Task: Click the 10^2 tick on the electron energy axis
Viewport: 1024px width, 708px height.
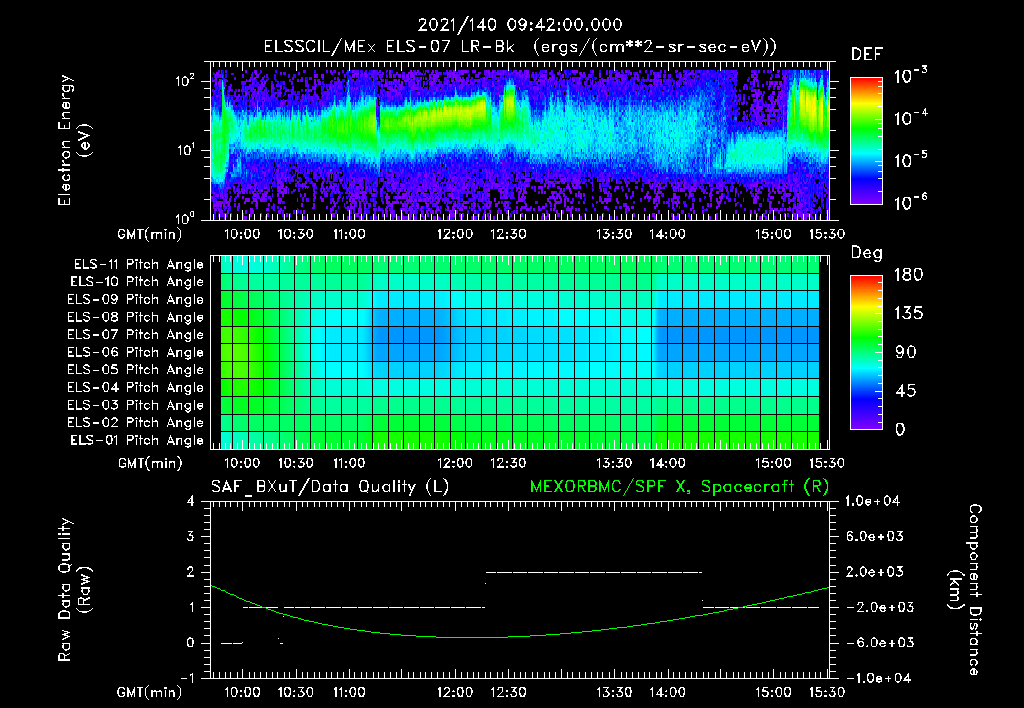Action: pos(185,81)
